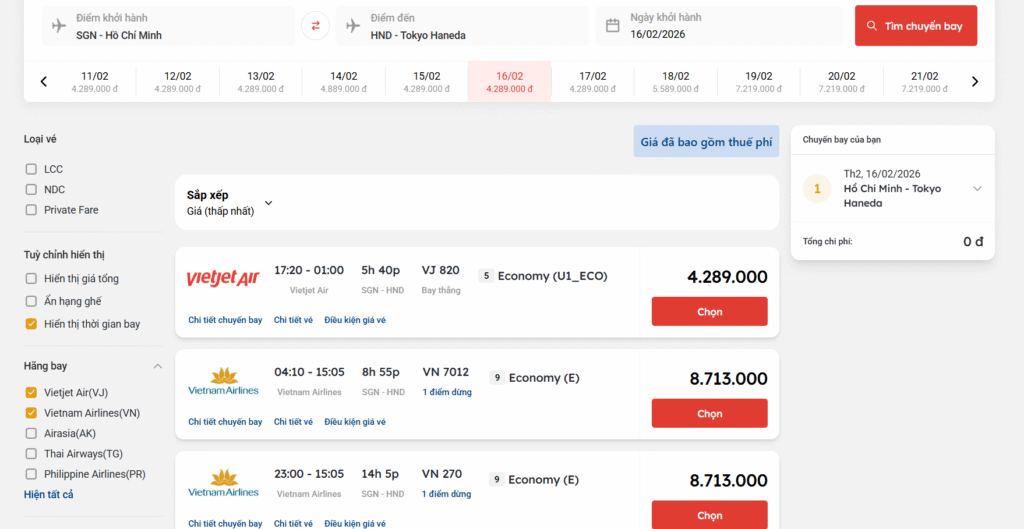This screenshot has width=1024, height=529.
Task: Click the Vietjet Air logo
Action: point(223,278)
